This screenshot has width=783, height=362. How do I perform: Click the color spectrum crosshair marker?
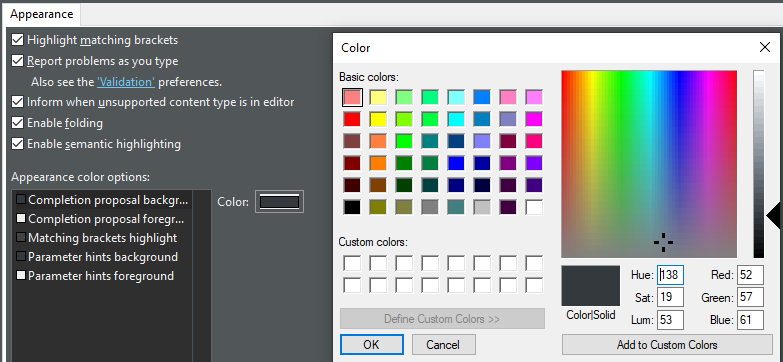(x=663, y=242)
